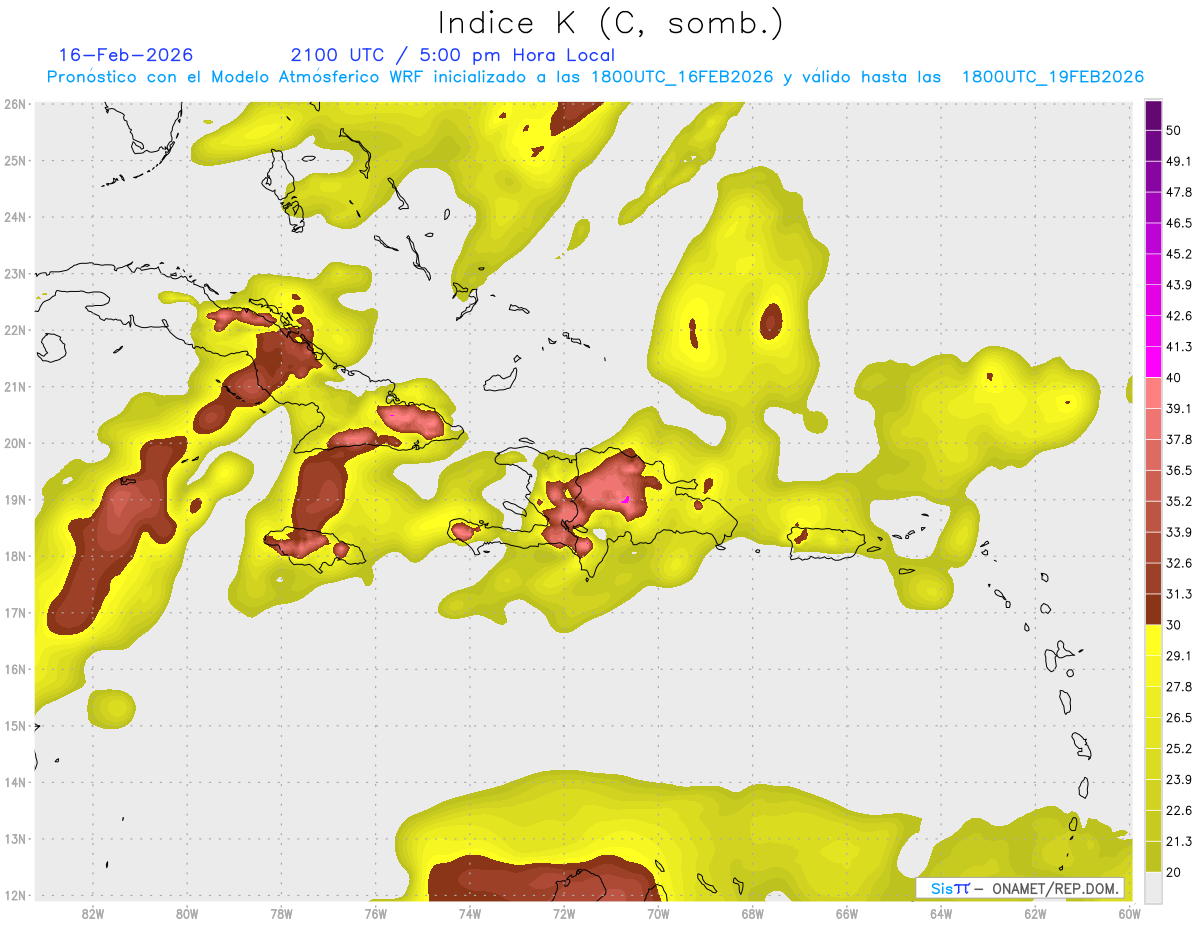Viewport: 1200px width, 927px height.
Task: Click the longitude label "64W"
Action: (x=941, y=913)
